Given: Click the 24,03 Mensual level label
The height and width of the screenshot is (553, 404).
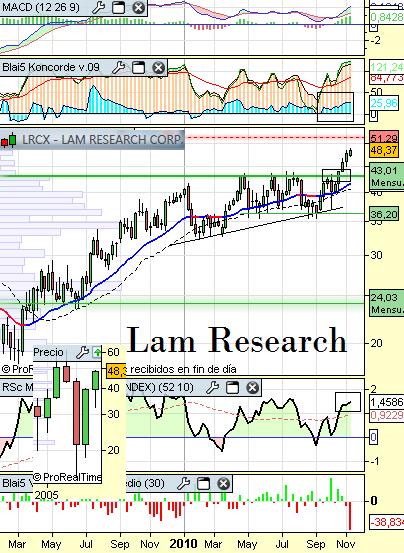Looking at the screenshot, I should coord(386,303).
